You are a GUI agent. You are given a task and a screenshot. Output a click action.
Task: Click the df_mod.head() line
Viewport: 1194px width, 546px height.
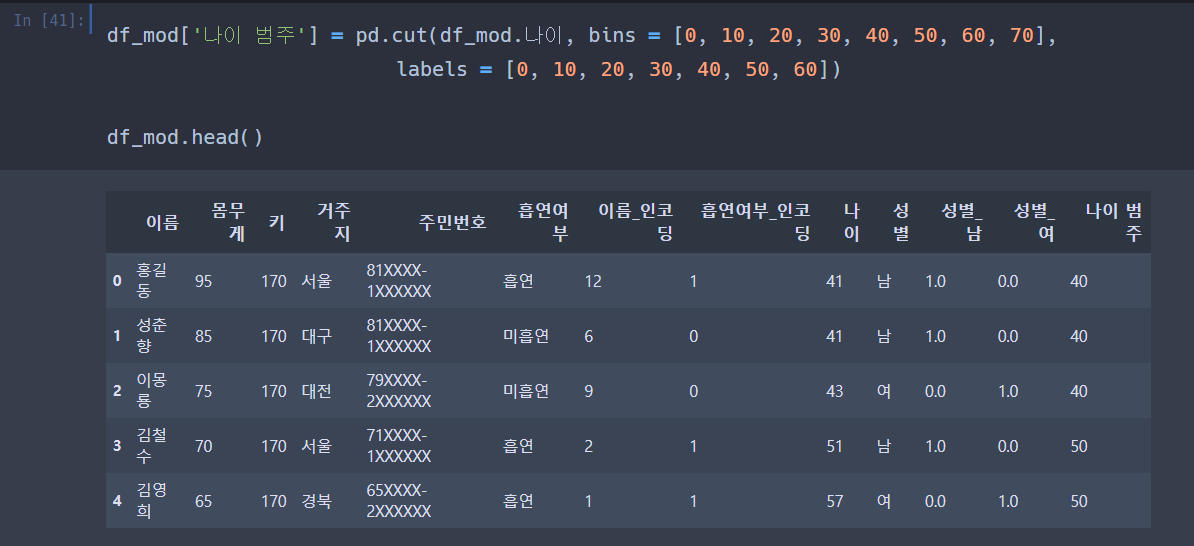185,137
